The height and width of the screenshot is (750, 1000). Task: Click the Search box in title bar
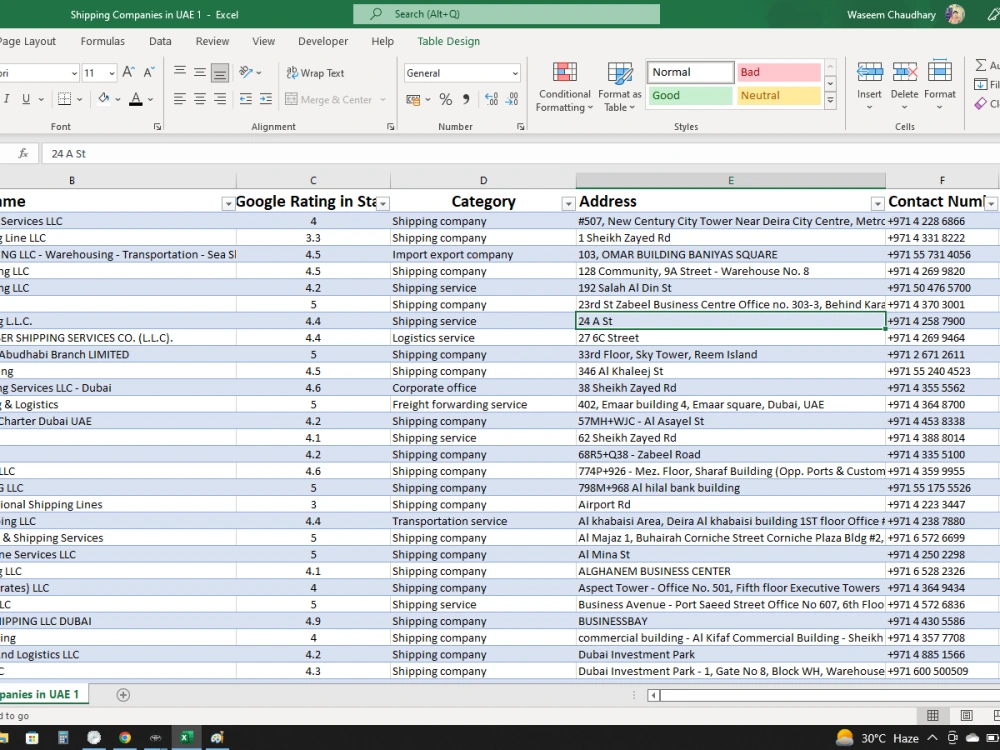click(506, 14)
